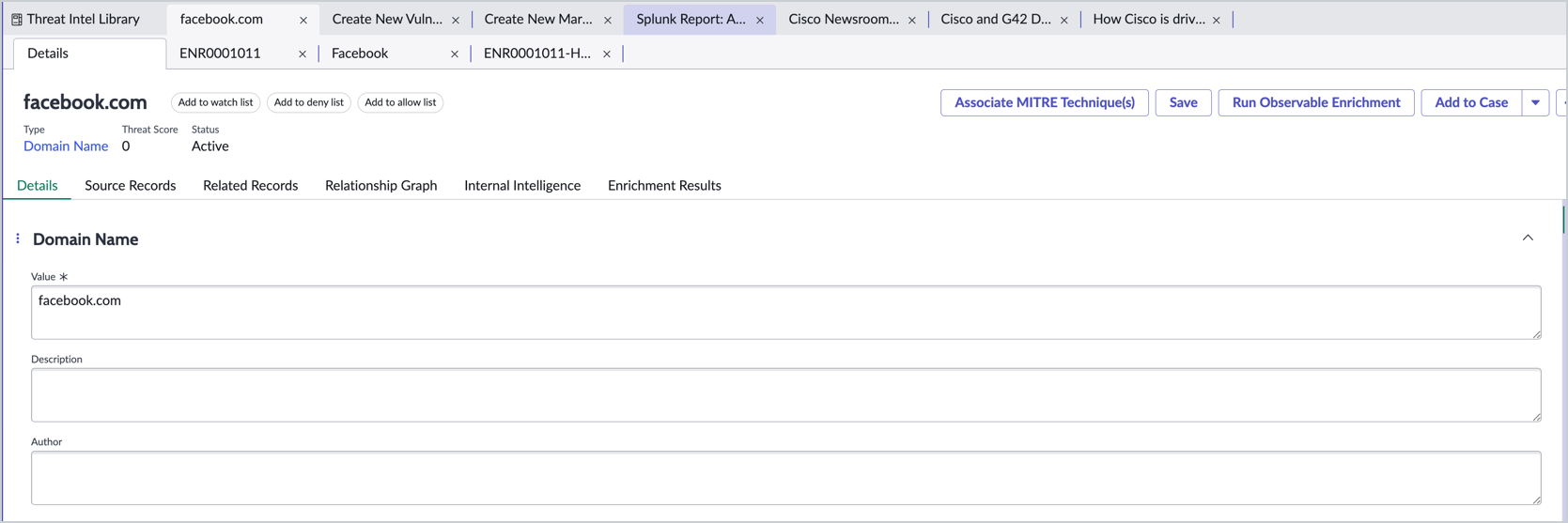Click into the Value text field
Viewport: 1568px width, 523px height.
click(x=786, y=313)
